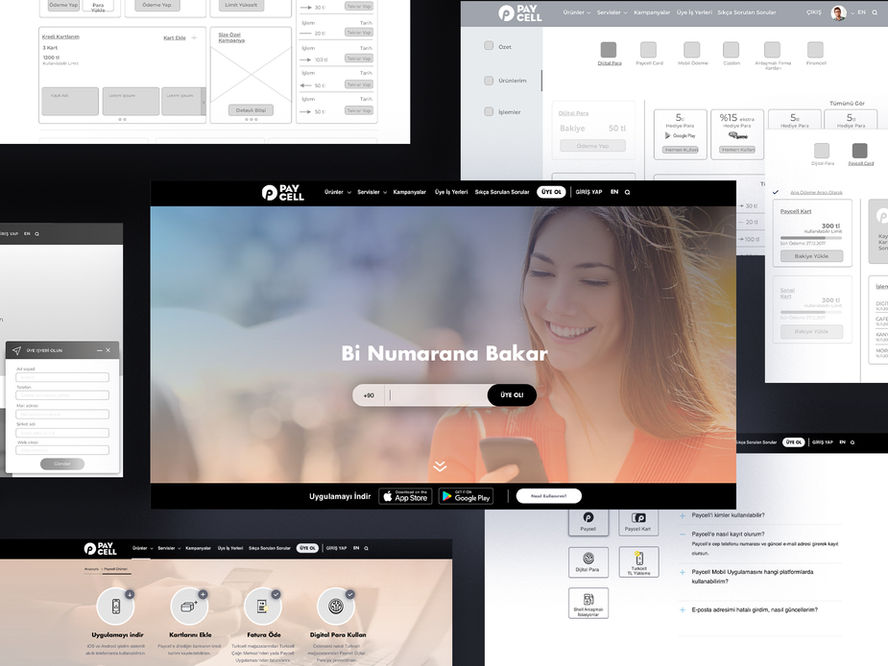
Task: Click Tümünü Gör link in dashboard
Action: 847,104
